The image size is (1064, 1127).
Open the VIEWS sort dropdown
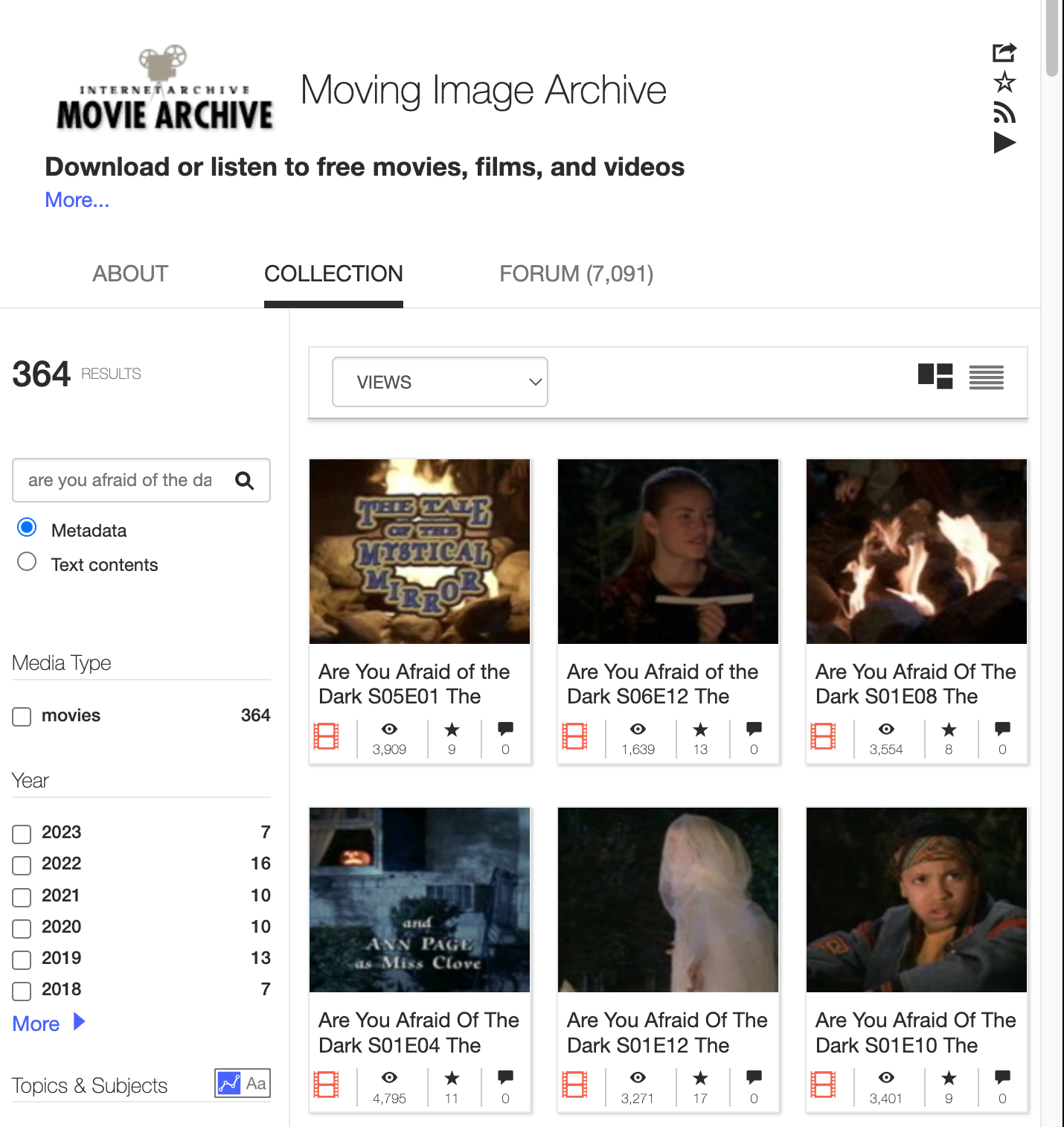(440, 382)
